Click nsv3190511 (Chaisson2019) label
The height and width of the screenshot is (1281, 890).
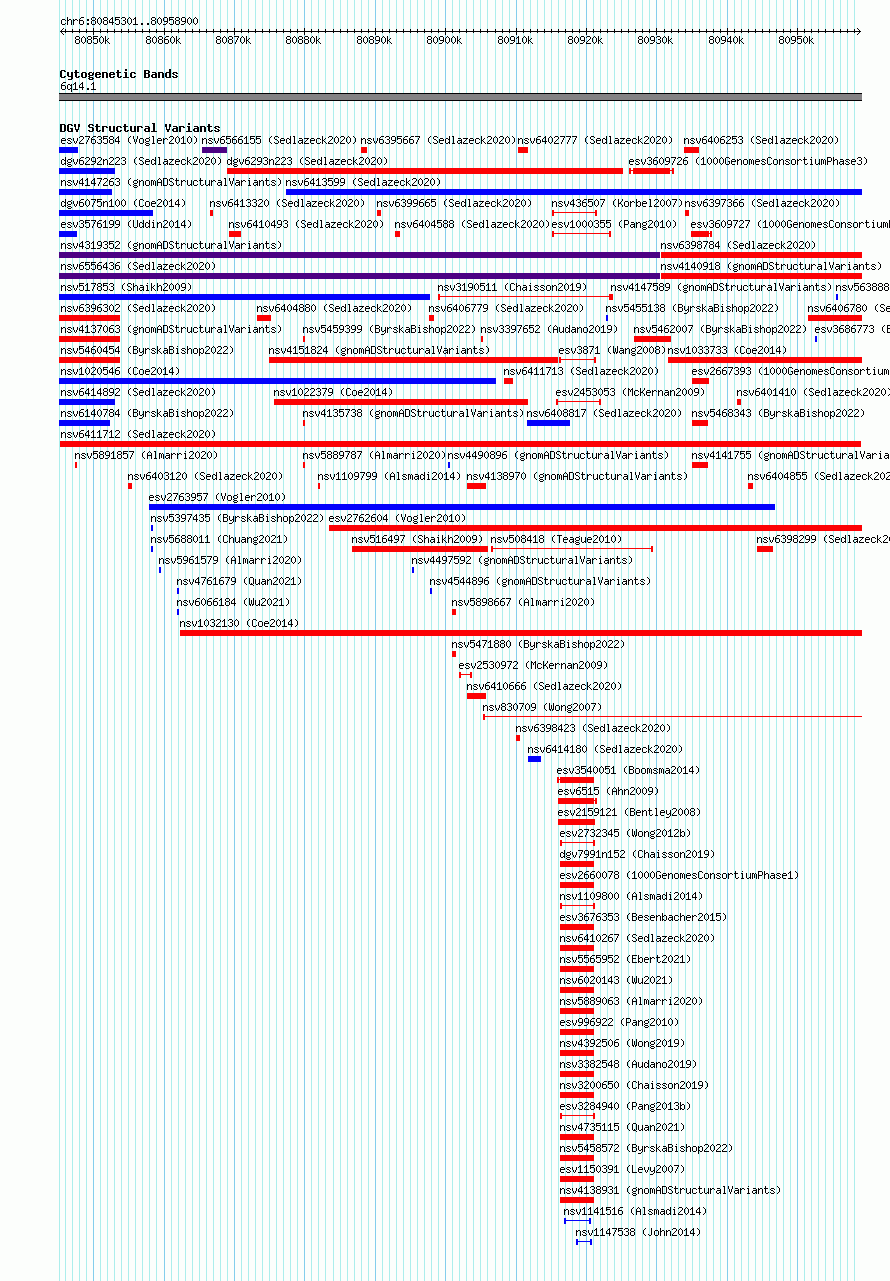513,287
